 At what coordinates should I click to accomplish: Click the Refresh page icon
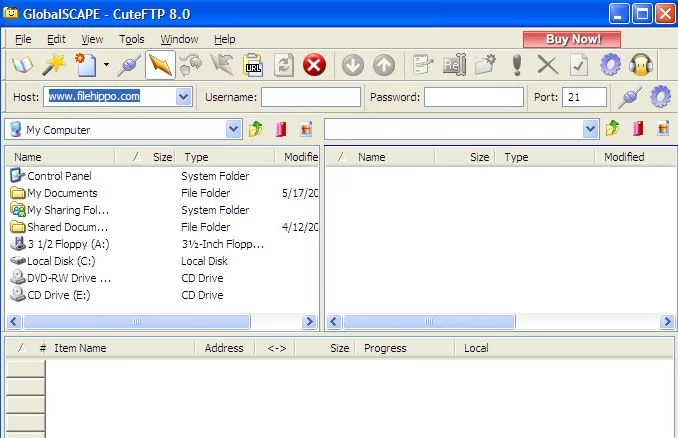[x=284, y=65]
